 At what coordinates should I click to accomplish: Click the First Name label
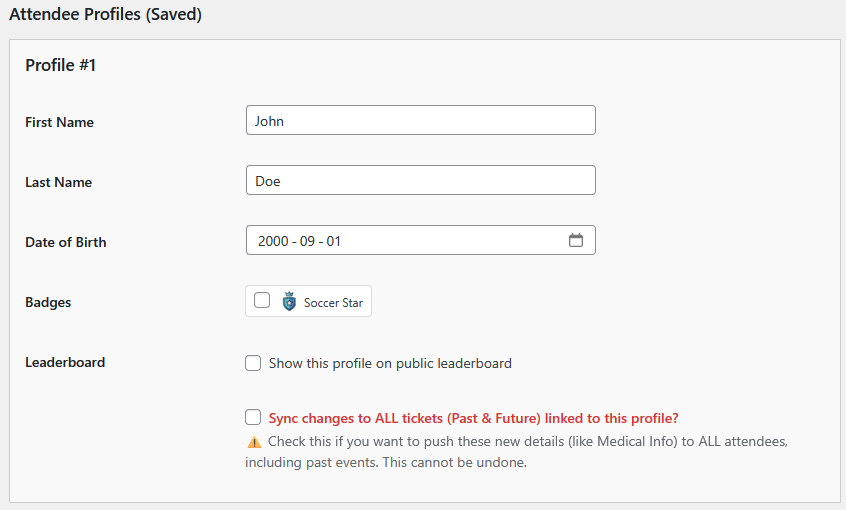59,122
